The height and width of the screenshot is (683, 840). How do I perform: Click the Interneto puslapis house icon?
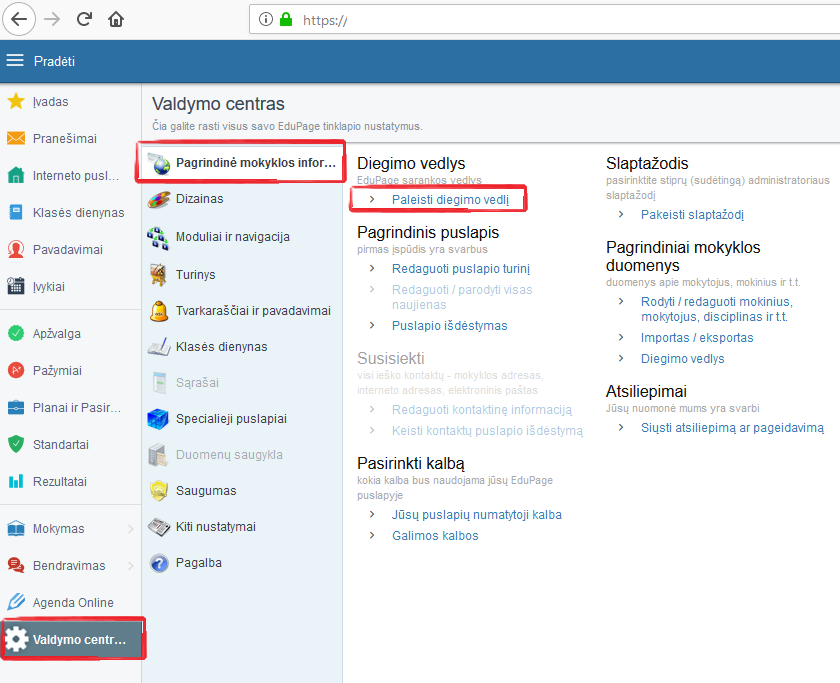pyautogui.click(x=16, y=175)
